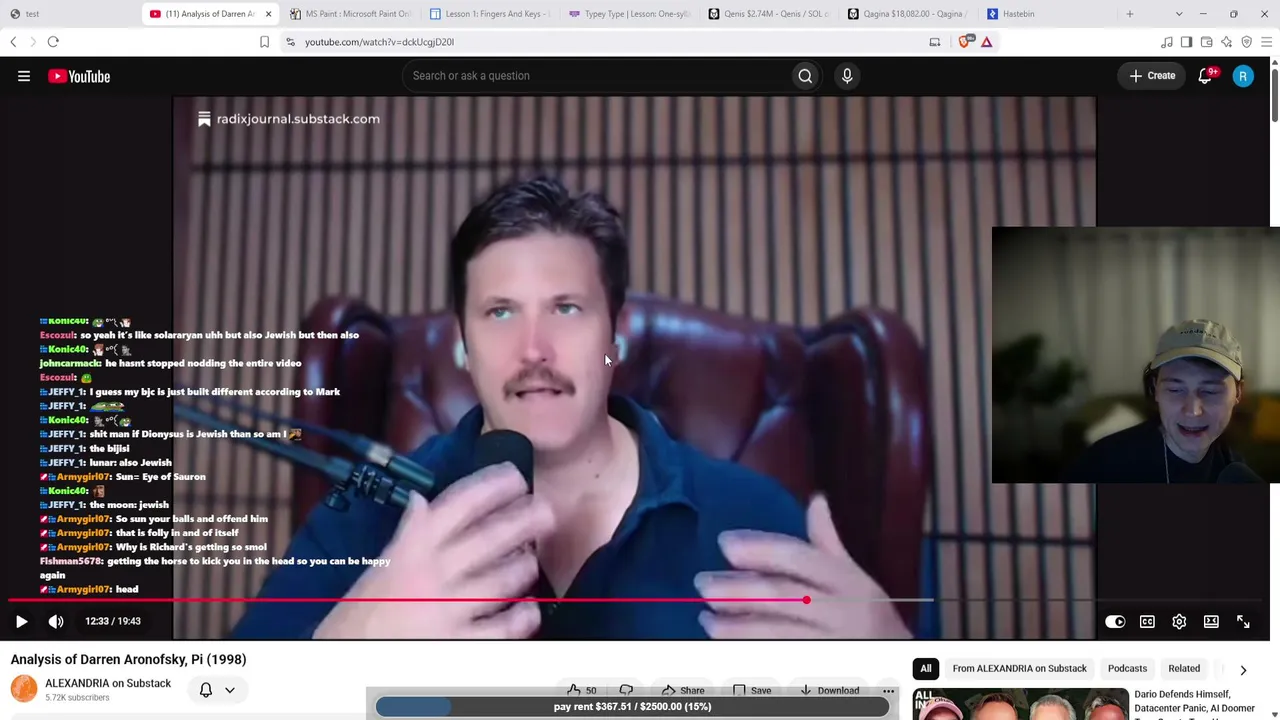This screenshot has width=1280, height=720.
Task: Open the Dario Defends Himself video thumbnail
Action: click(1020, 704)
